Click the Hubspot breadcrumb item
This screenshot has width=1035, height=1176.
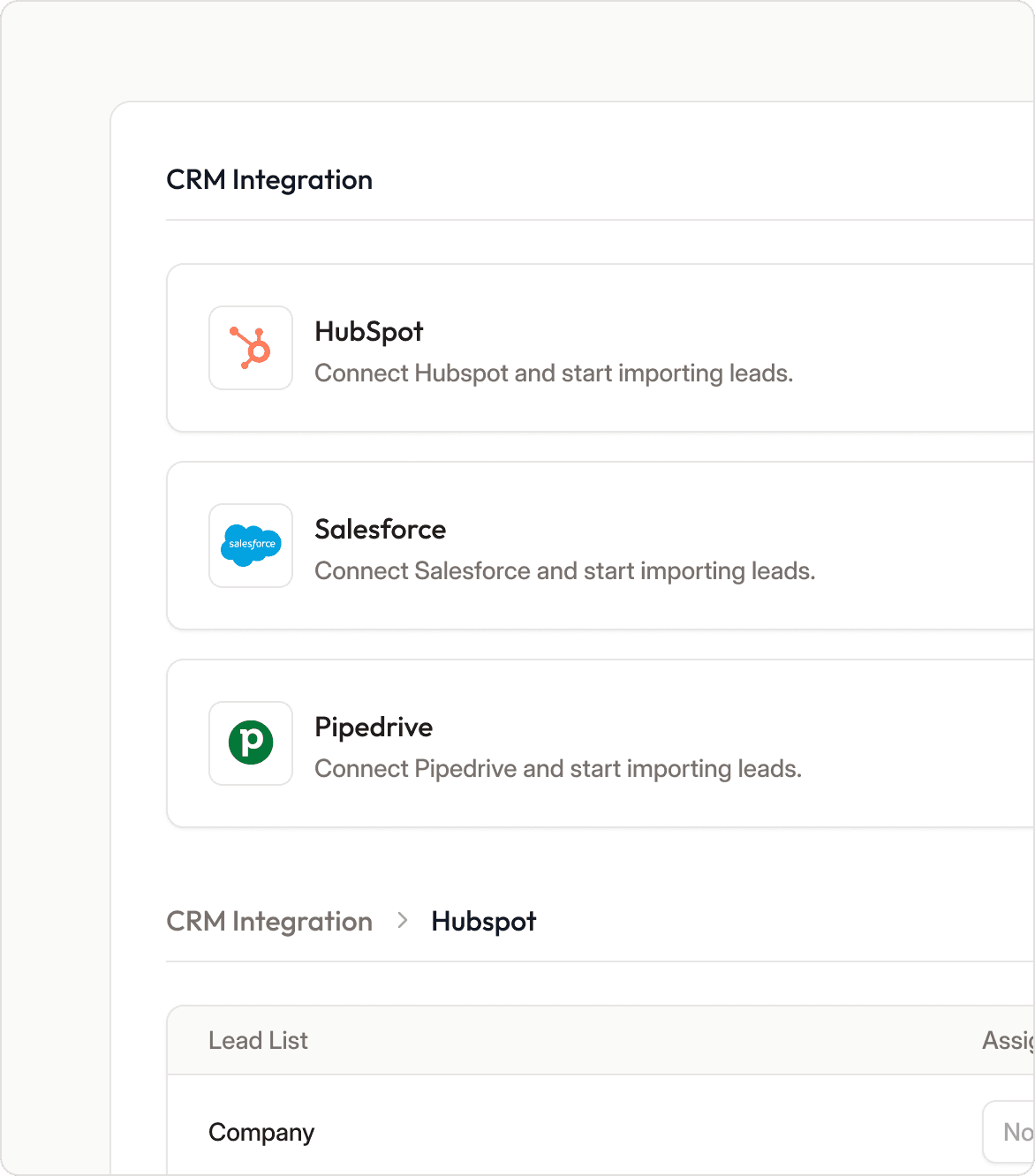483,922
